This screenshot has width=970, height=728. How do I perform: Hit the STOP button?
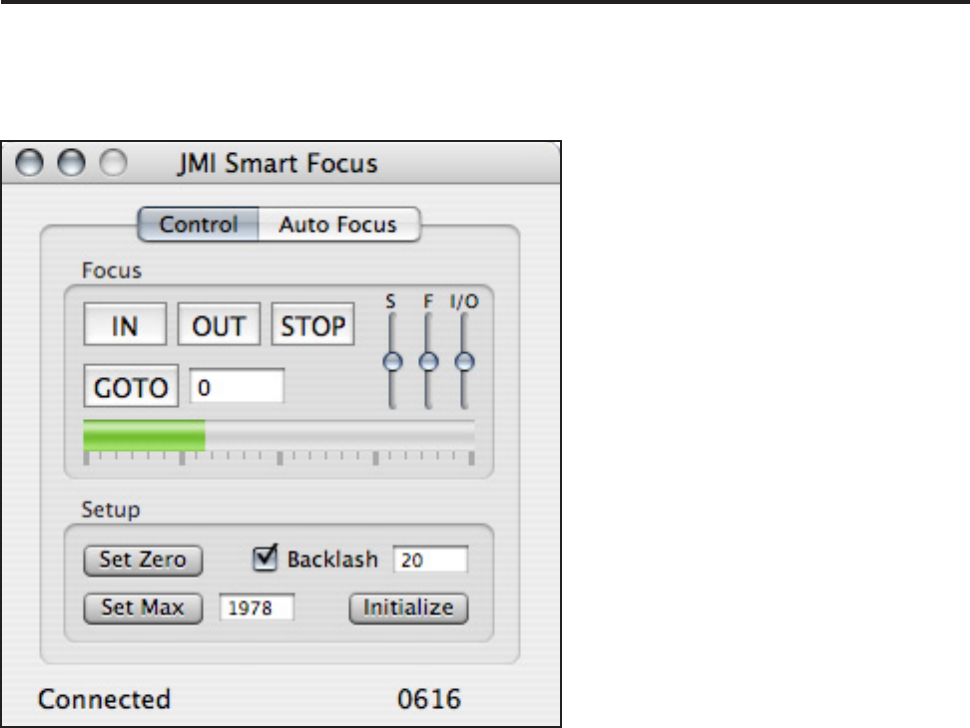313,324
